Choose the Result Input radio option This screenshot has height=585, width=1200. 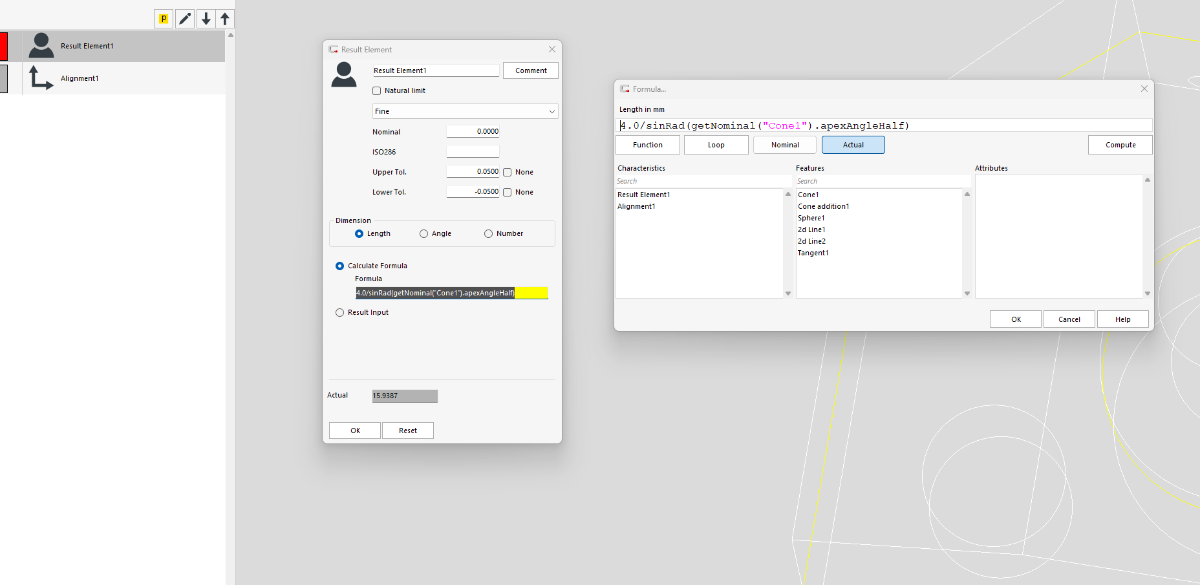click(x=340, y=312)
